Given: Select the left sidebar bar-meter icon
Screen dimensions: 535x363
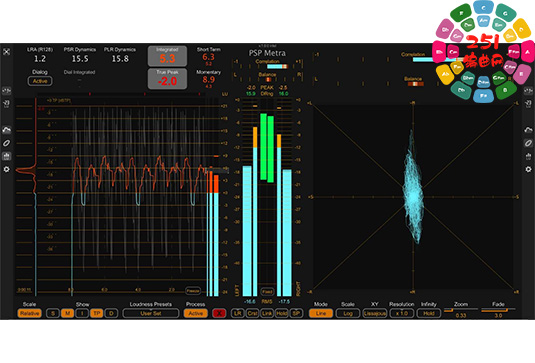Looking at the screenshot, I should point(6,156).
